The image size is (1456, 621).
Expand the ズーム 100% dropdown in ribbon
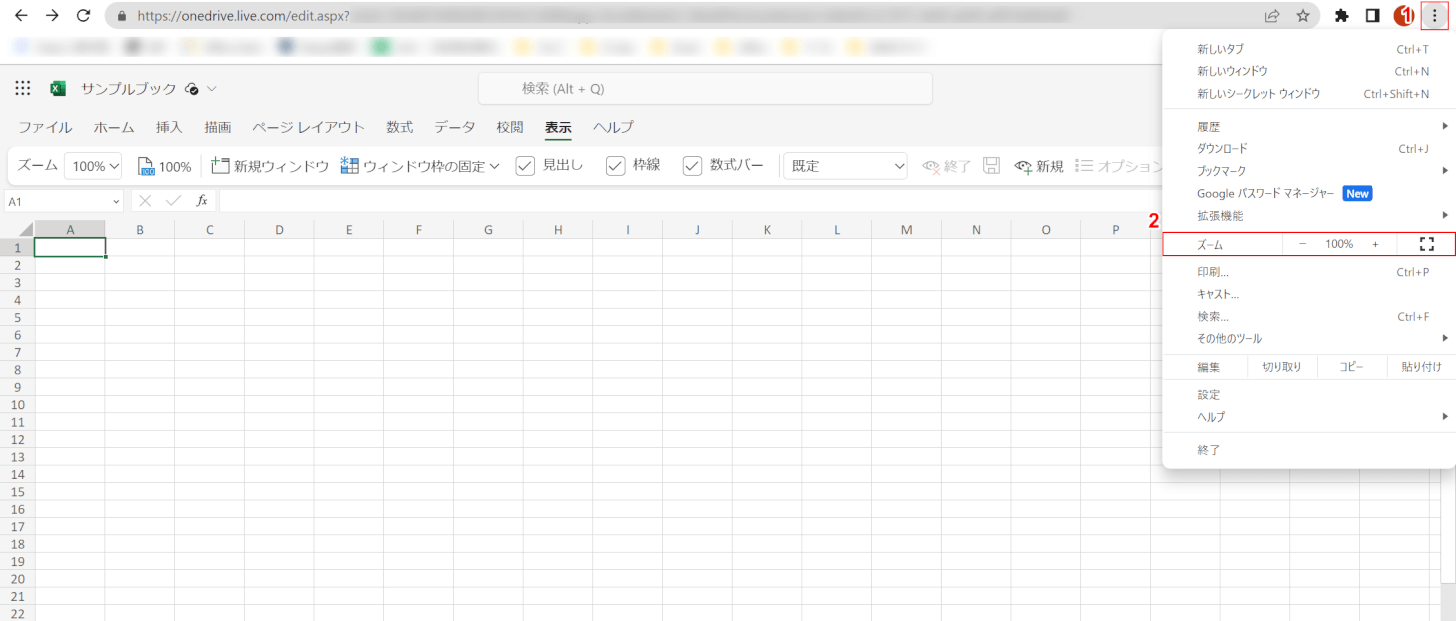[x=93, y=166]
